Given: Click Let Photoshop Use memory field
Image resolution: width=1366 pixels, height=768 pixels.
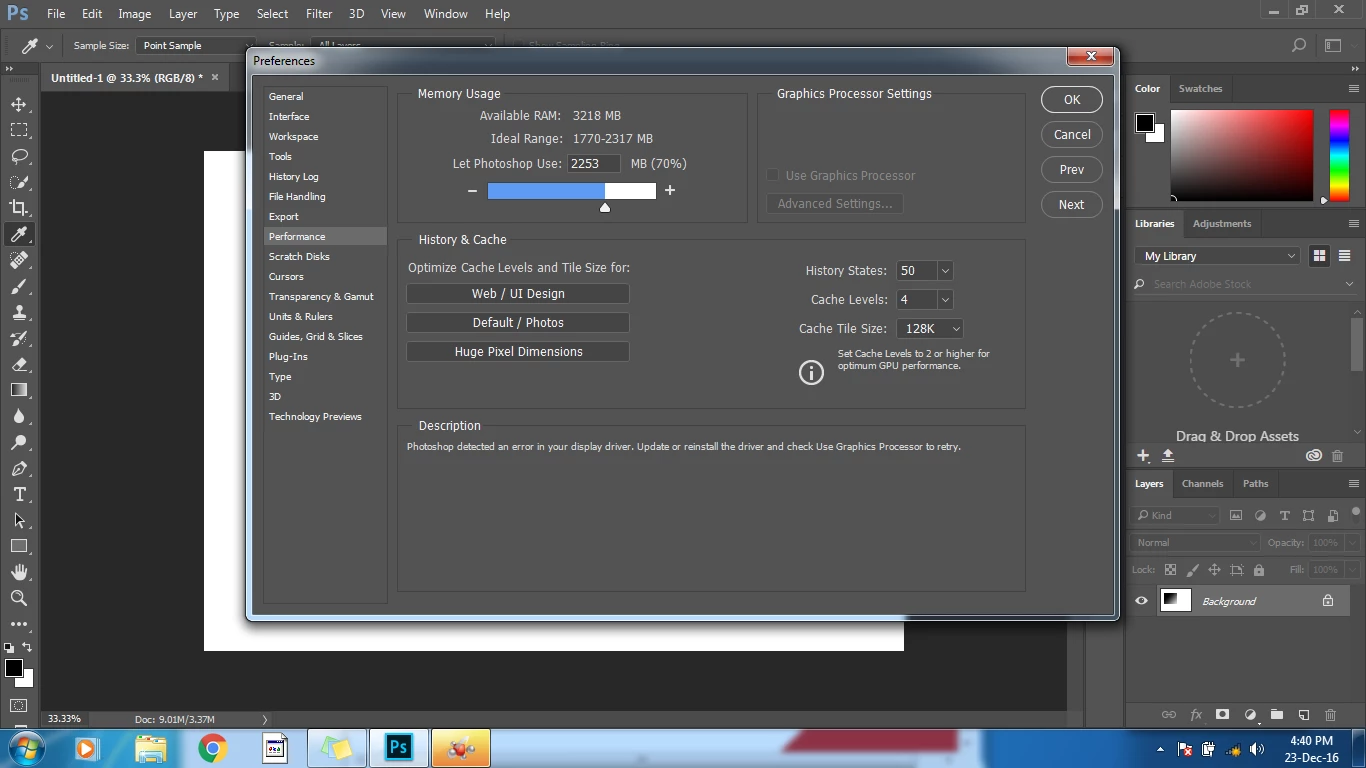Looking at the screenshot, I should [594, 164].
